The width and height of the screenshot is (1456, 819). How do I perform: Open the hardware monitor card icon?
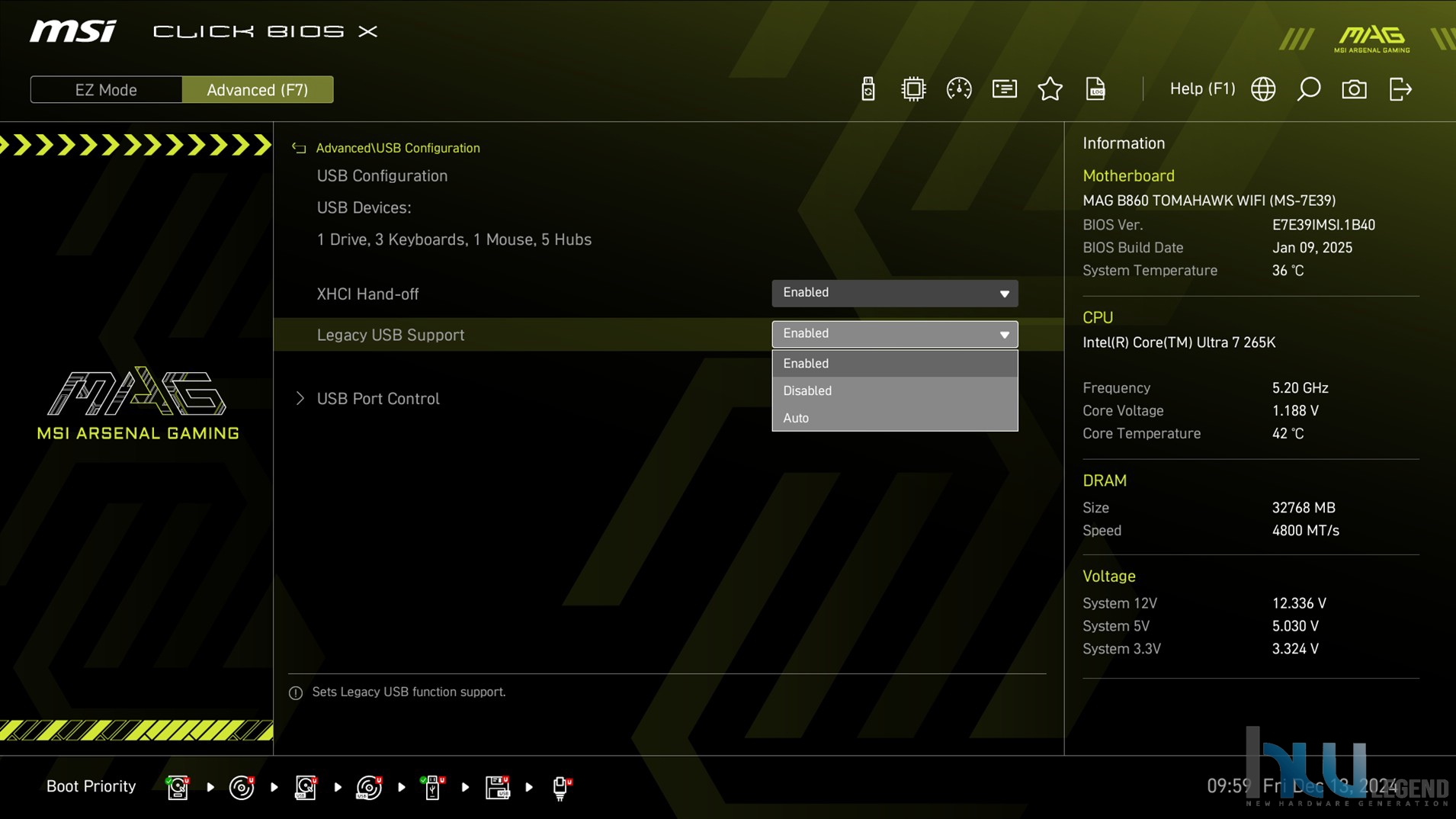(1004, 89)
